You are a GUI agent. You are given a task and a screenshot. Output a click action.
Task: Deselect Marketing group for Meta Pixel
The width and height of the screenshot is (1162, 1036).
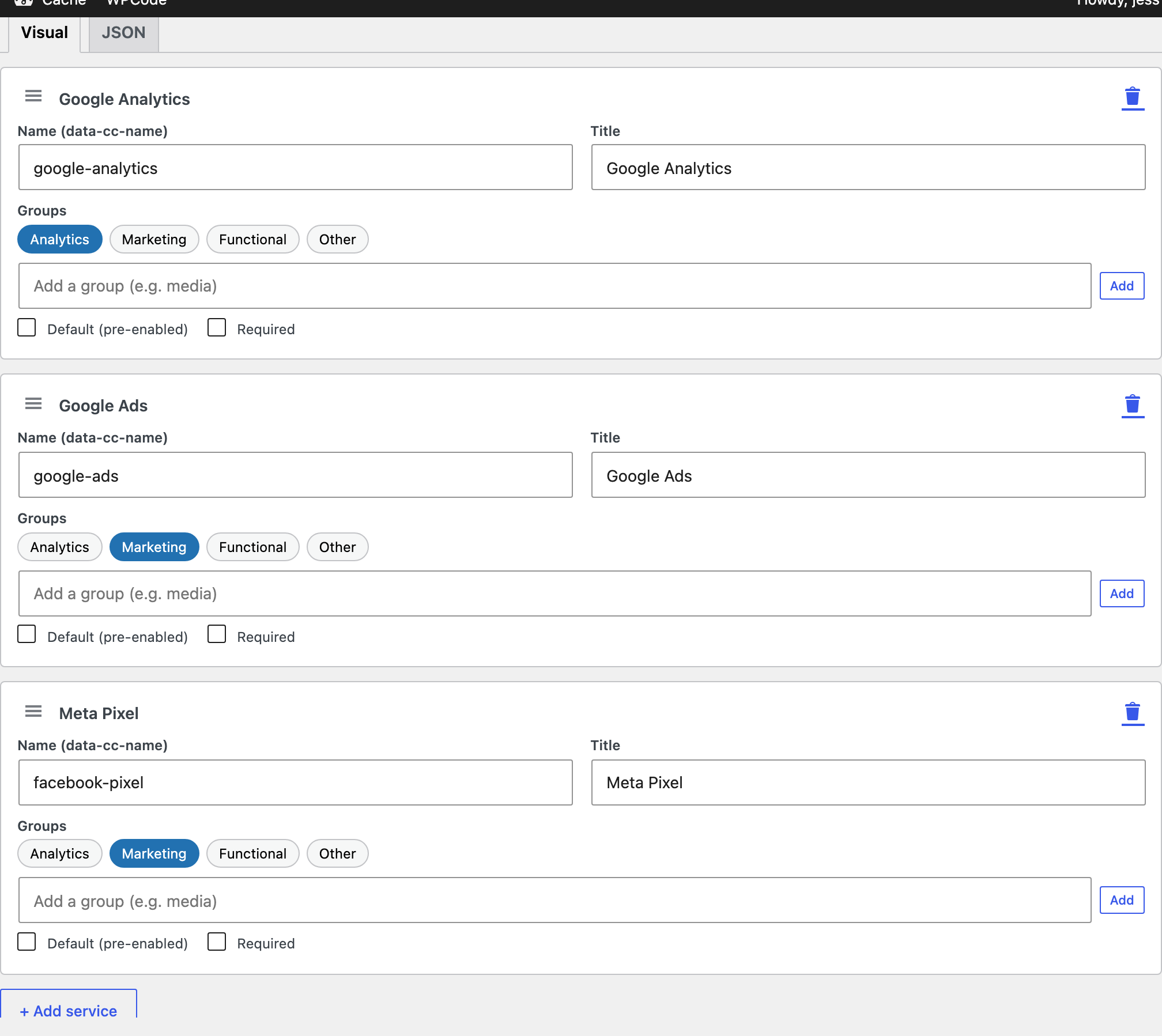154,854
